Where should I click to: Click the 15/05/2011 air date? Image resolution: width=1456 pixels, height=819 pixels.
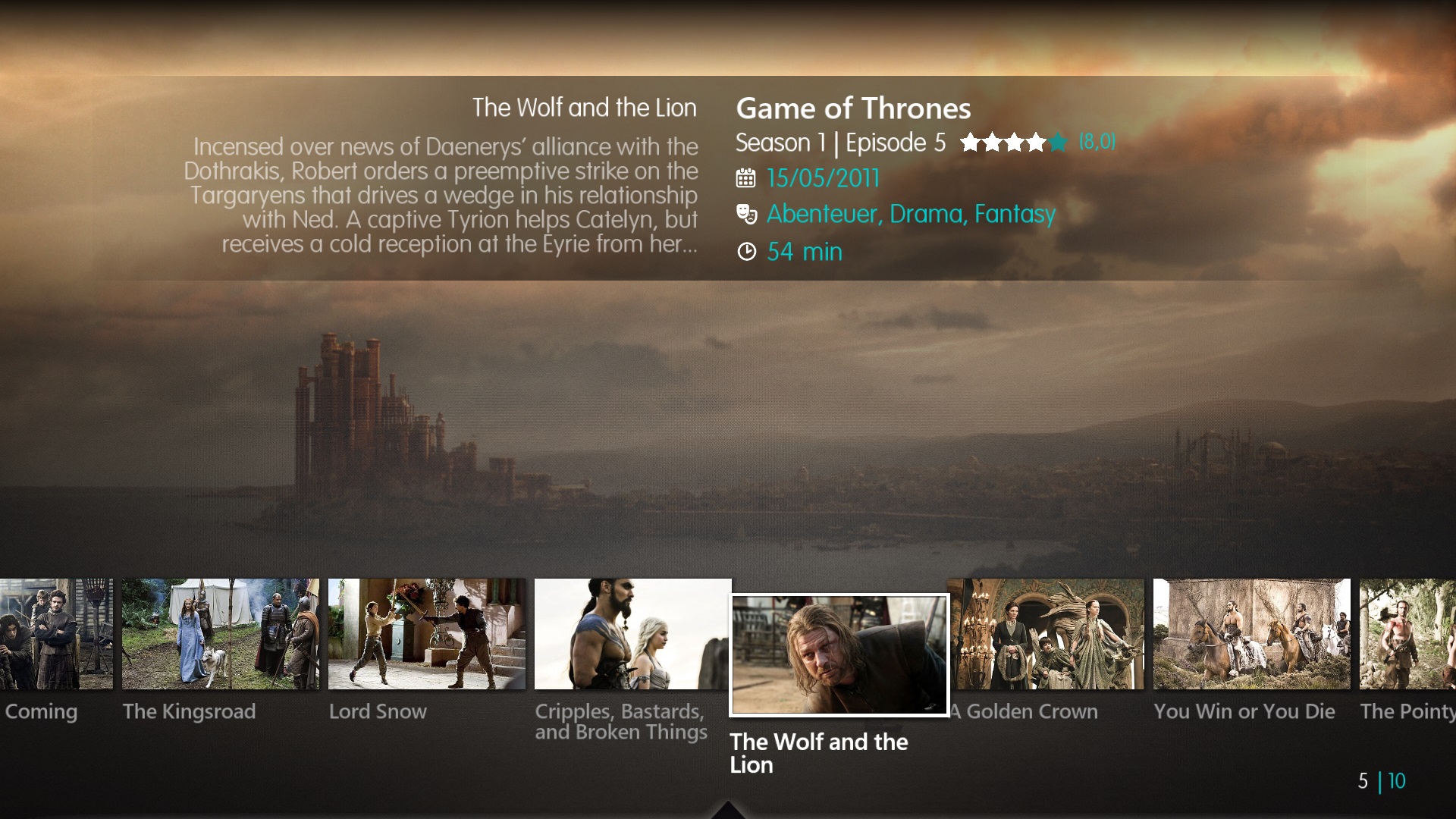(x=823, y=178)
